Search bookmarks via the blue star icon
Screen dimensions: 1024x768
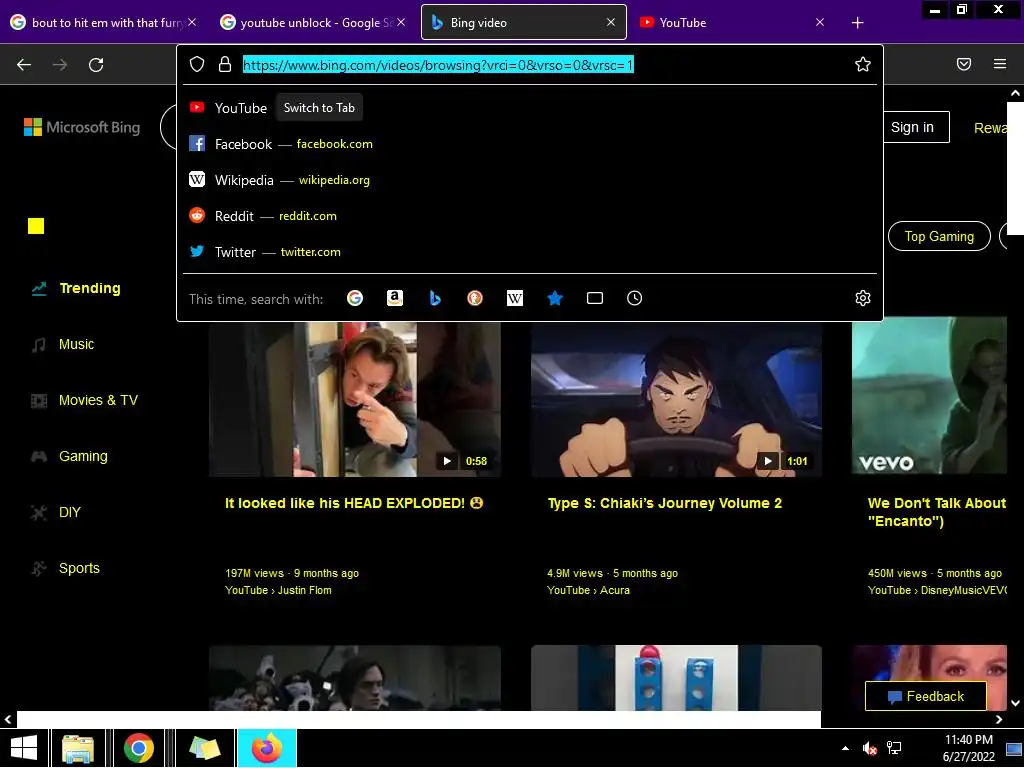pyautogui.click(x=555, y=298)
